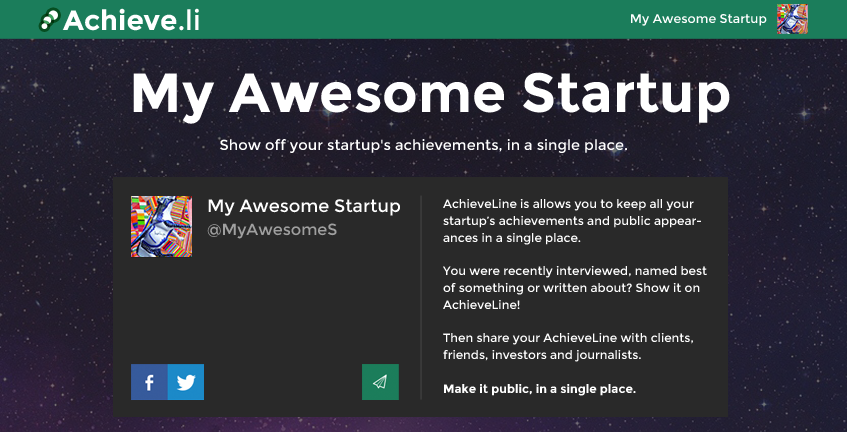The height and width of the screenshot is (432, 847).
Task: Click the green paper plane send icon
Action: [380, 382]
